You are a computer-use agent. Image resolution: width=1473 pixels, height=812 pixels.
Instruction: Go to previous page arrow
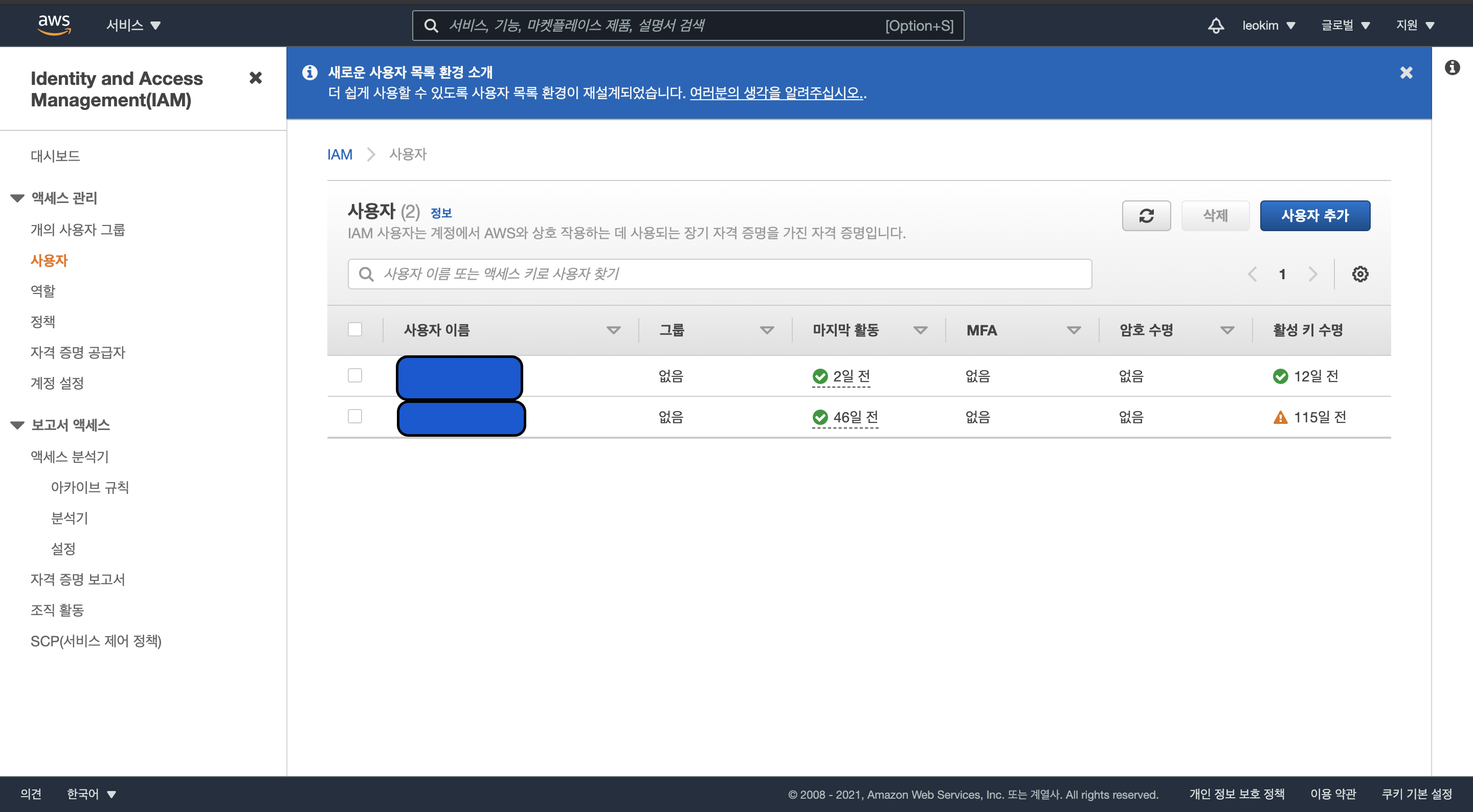tap(1252, 274)
